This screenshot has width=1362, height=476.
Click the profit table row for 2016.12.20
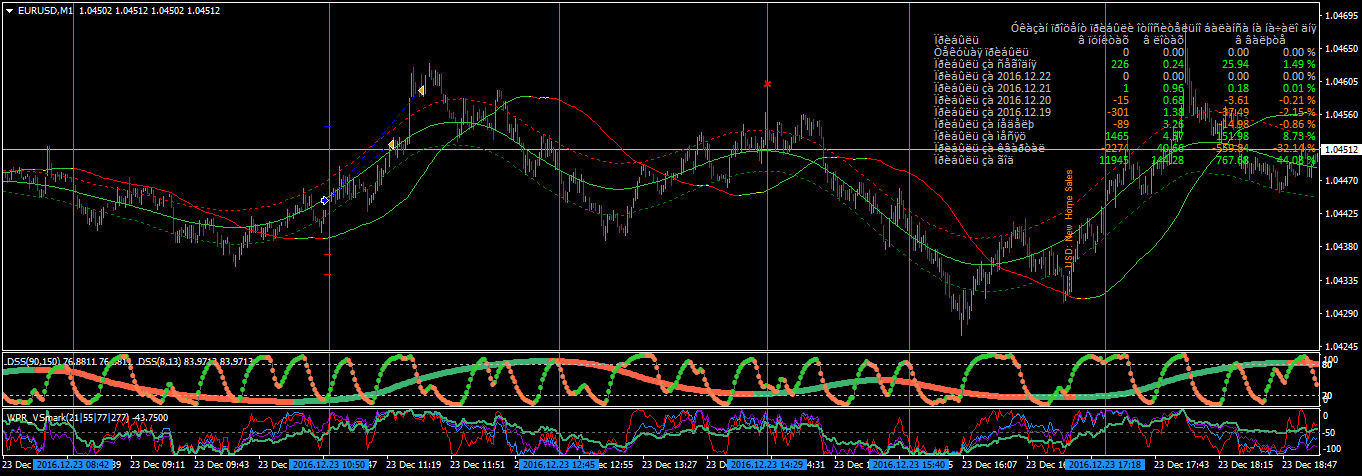pyautogui.click(x=1124, y=100)
